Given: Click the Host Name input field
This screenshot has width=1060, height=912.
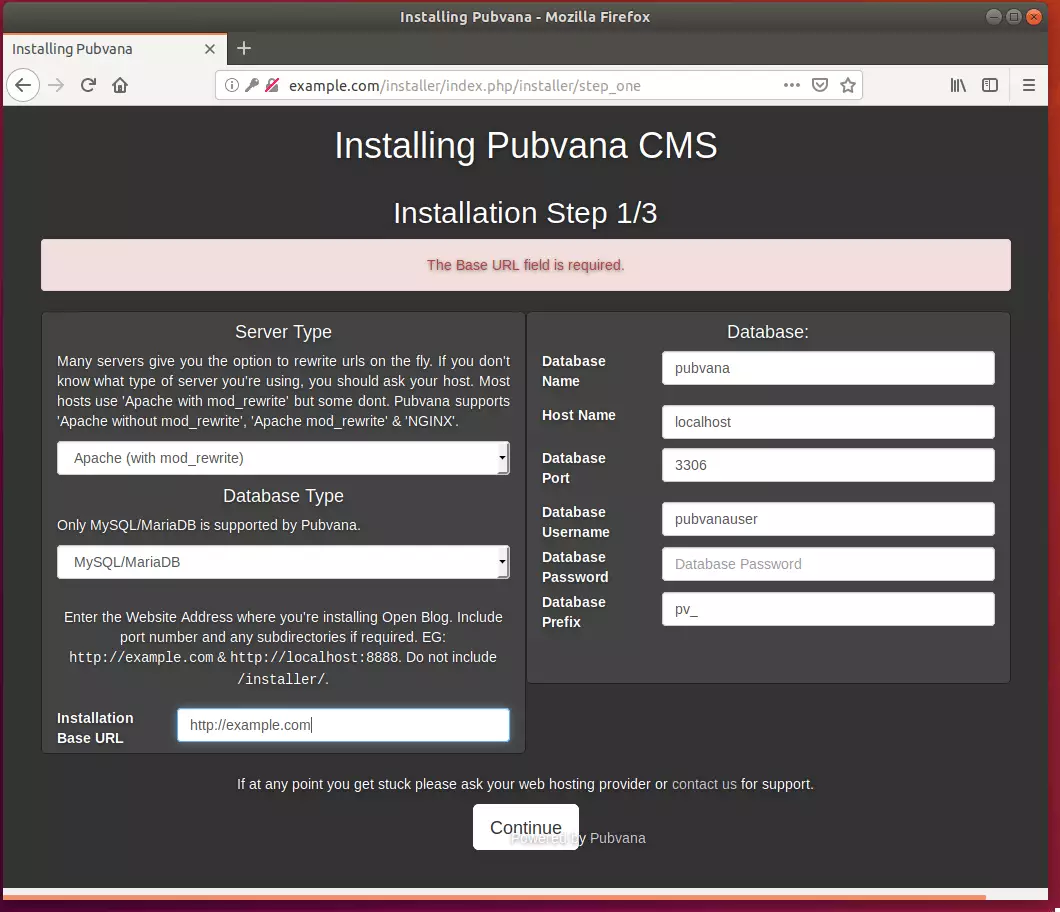Looking at the screenshot, I should (828, 423).
